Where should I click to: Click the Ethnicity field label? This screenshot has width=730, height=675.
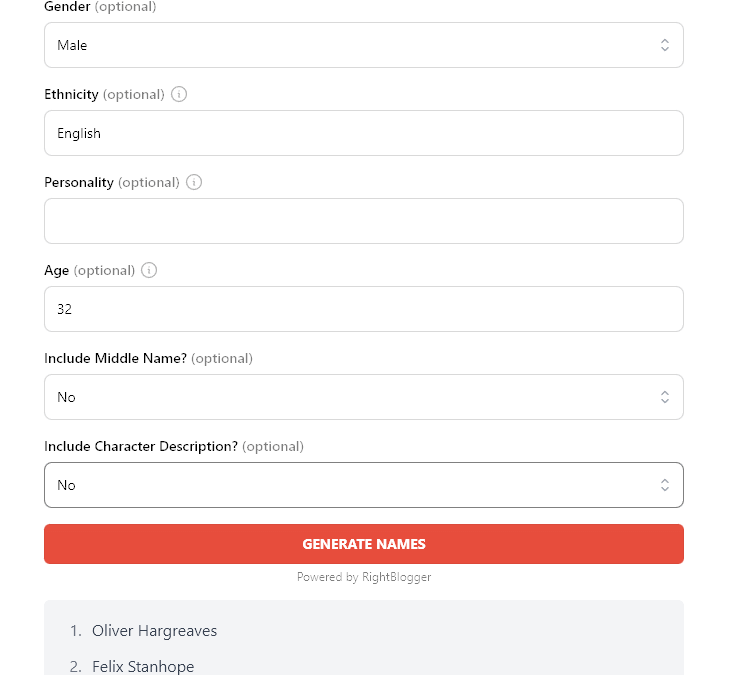[x=71, y=95]
